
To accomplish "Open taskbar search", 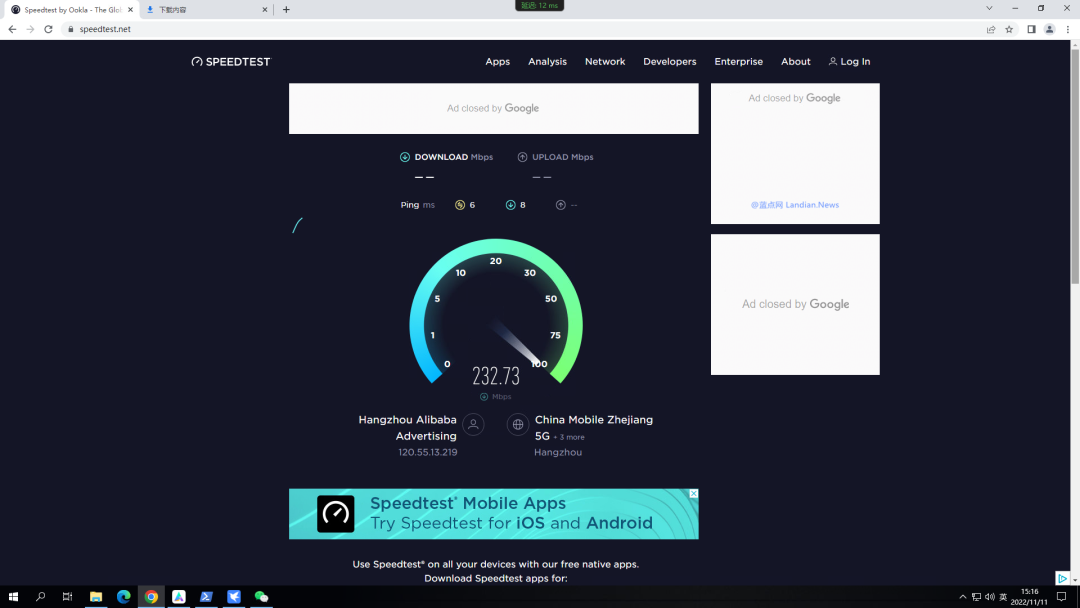I will 41,596.
